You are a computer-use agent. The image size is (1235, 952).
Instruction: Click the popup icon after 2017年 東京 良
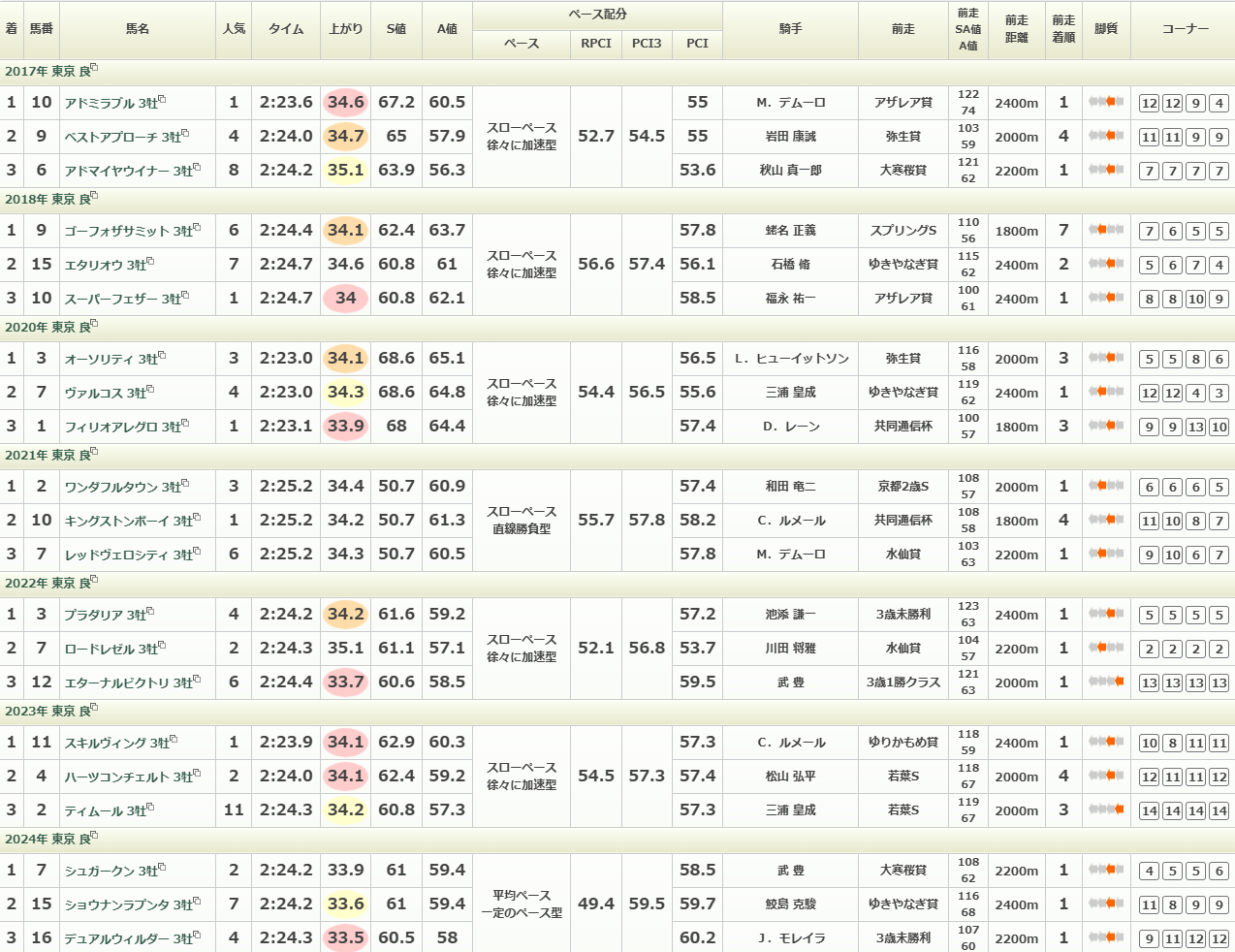(x=94, y=68)
